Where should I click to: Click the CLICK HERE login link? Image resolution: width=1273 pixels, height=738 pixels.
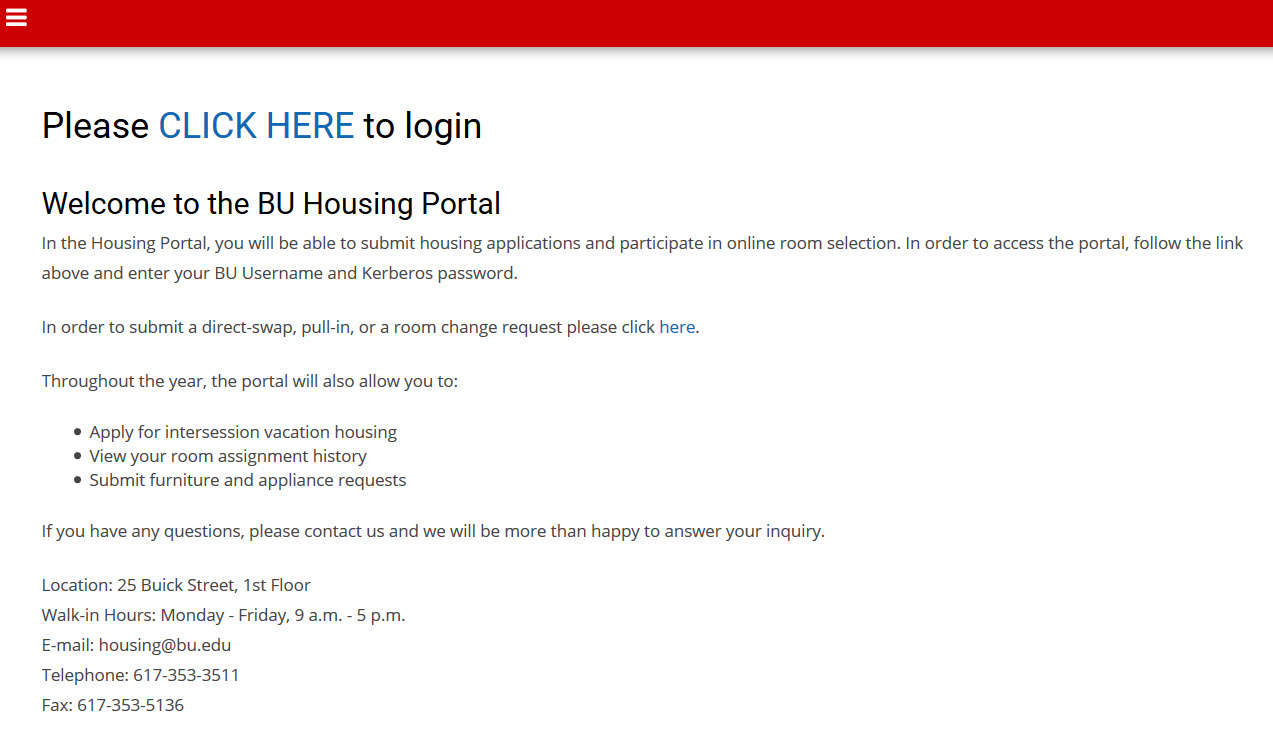coord(256,126)
